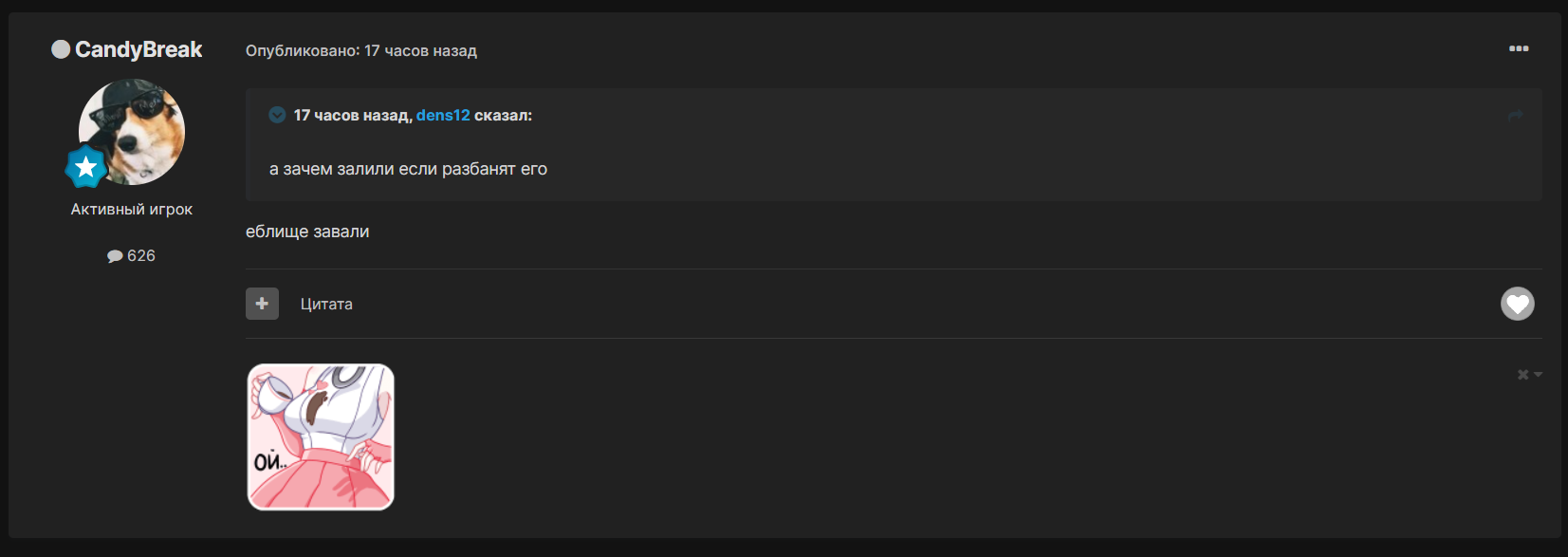Screen dimensions: 1568x557
Task: Click the Цитата quote button
Action: point(326,304)
